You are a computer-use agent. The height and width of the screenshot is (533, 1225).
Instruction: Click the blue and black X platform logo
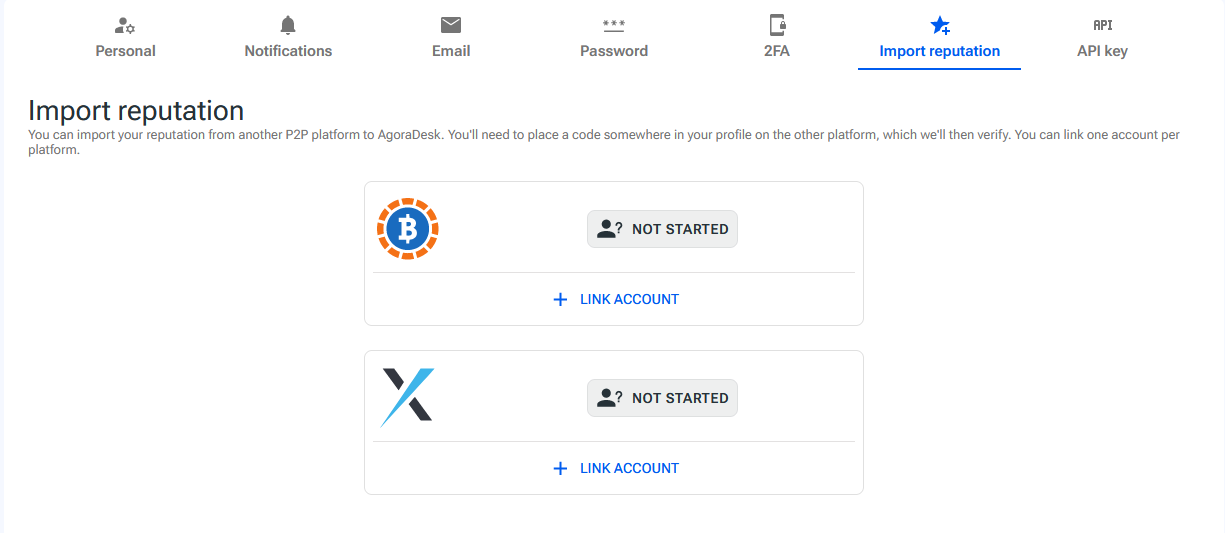tap(407, 398)
